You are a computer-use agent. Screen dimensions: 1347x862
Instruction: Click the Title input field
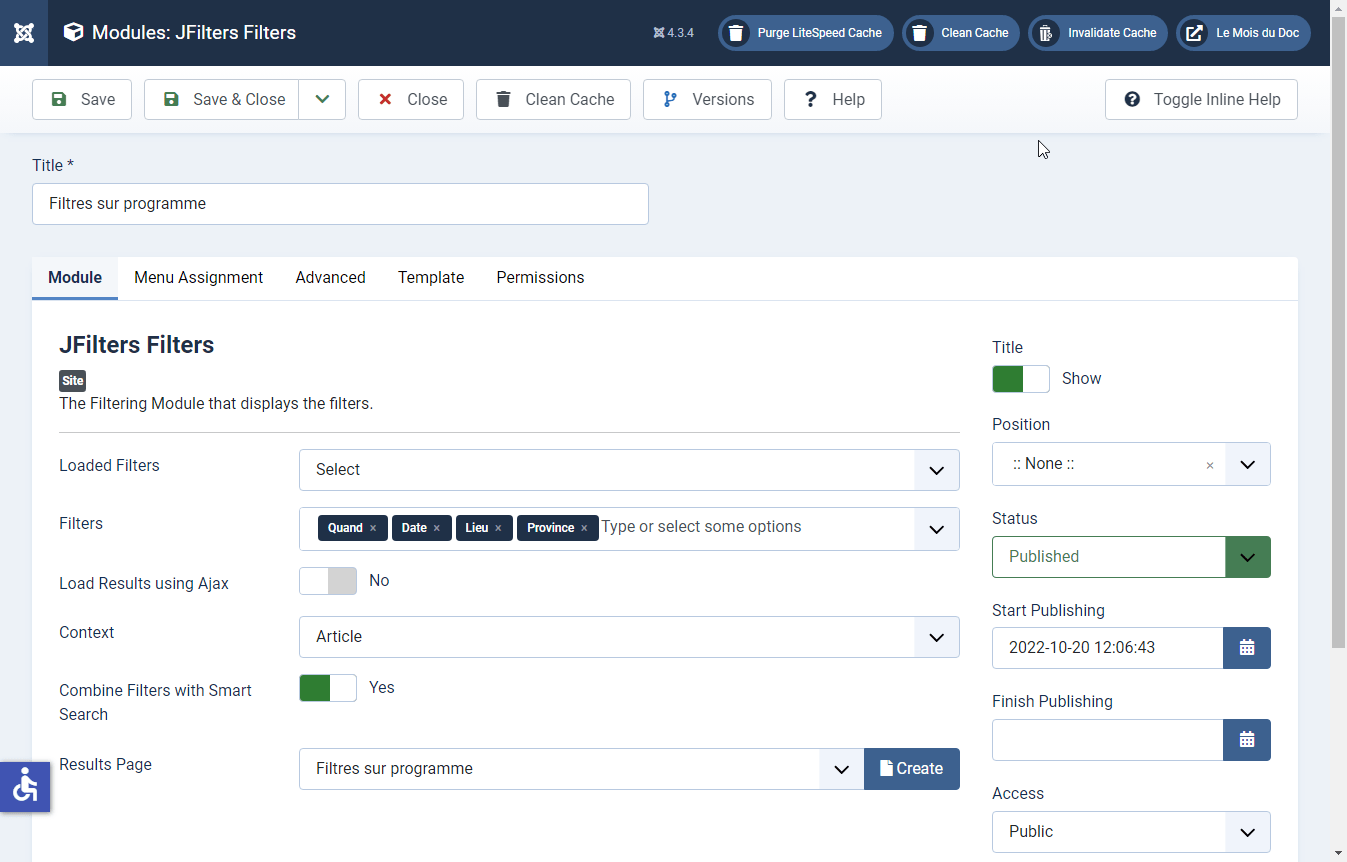(x=340, y=204)
